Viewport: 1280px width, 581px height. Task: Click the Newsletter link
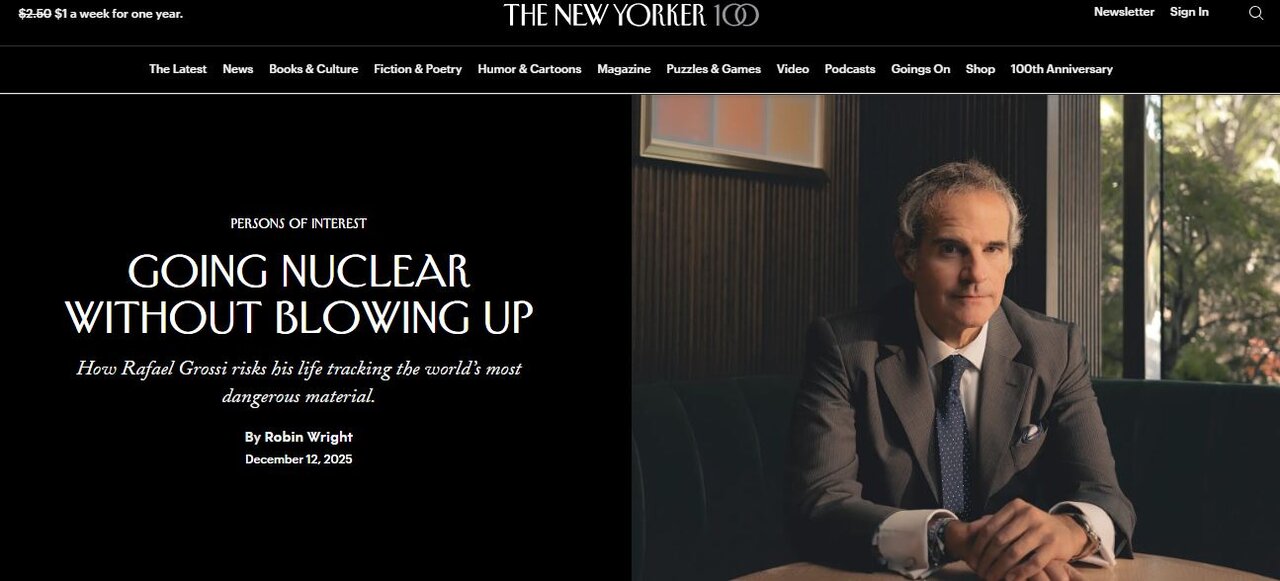pos(1124,12)
